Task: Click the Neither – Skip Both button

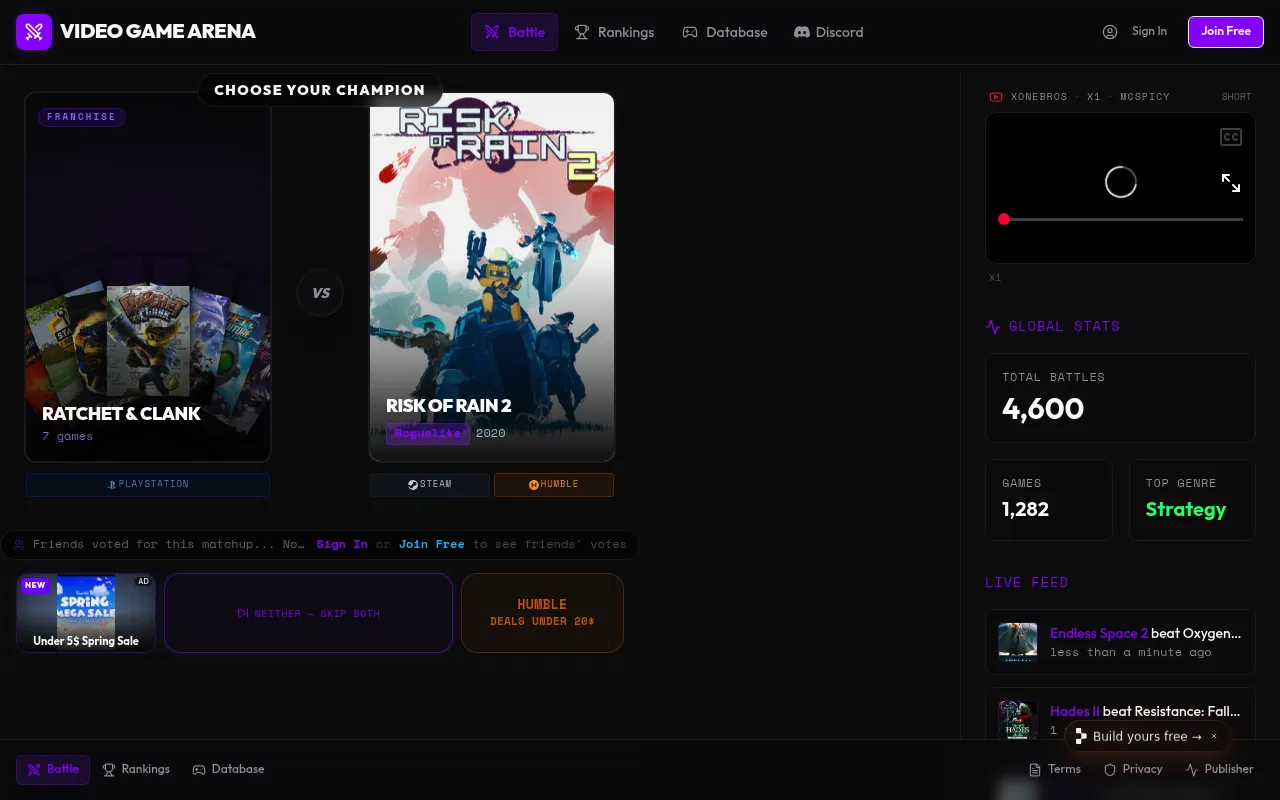Action: [308, 613]
